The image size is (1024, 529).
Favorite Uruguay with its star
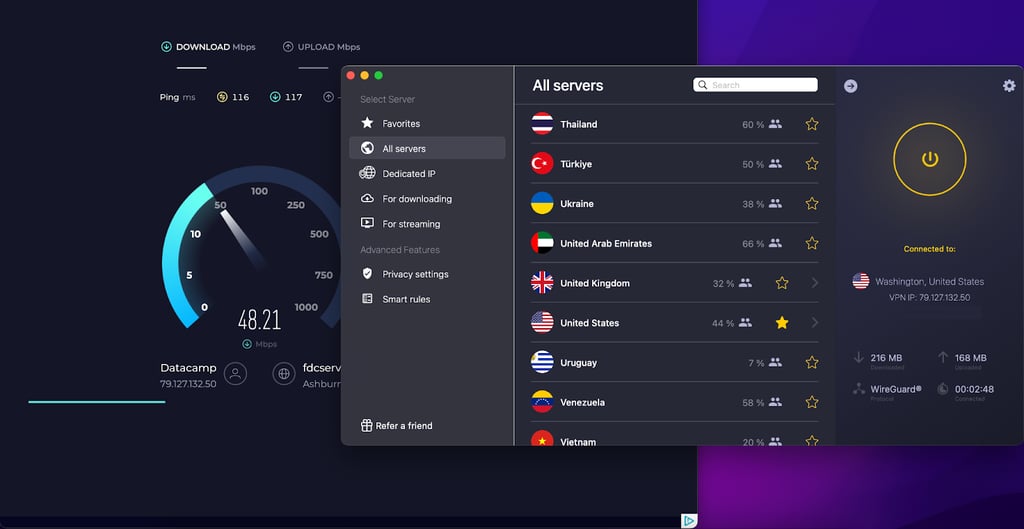(812, 362)
